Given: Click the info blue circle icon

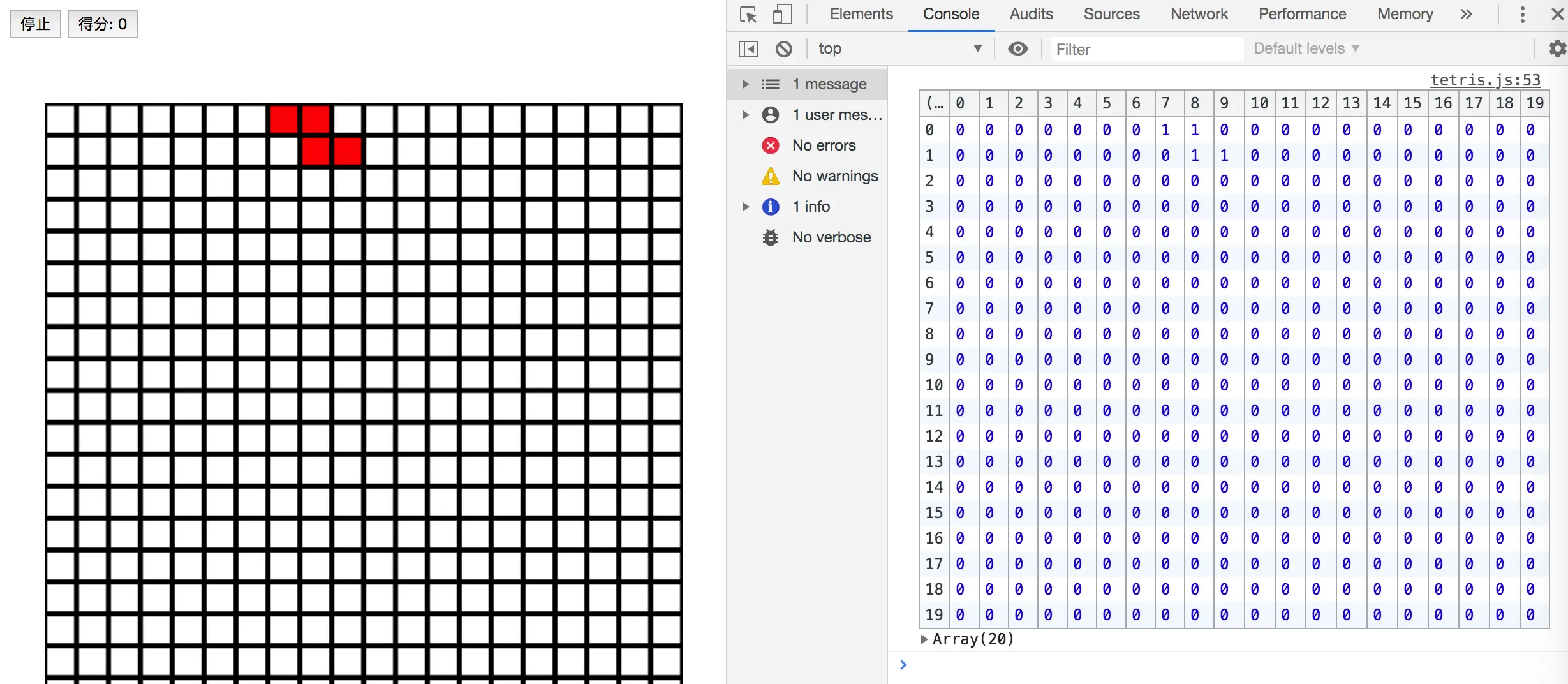Looking at the screenshot, I should point(771,207).
